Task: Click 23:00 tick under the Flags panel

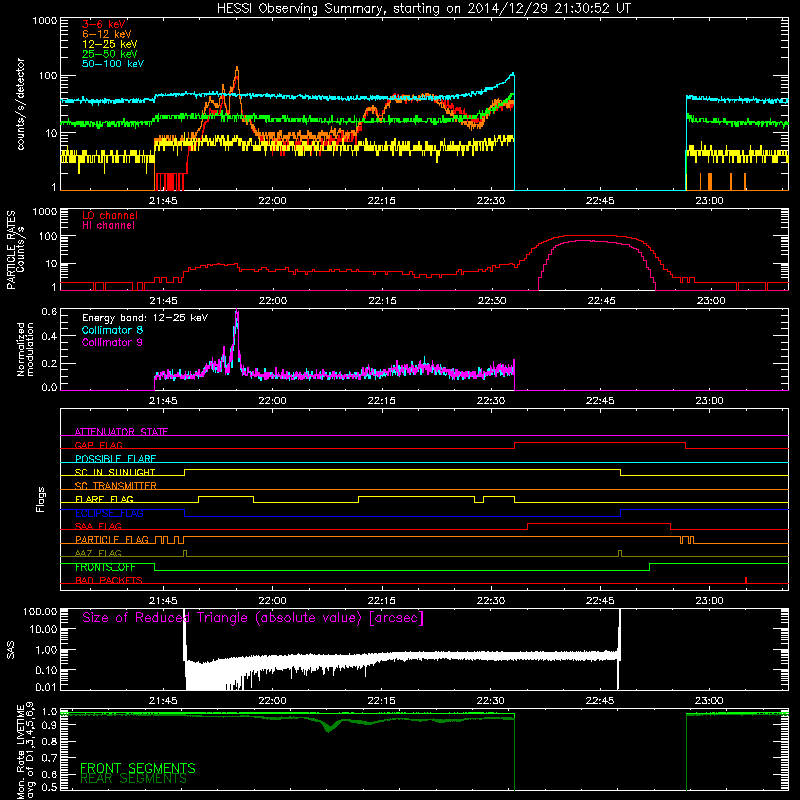Action: coord(709,601)
